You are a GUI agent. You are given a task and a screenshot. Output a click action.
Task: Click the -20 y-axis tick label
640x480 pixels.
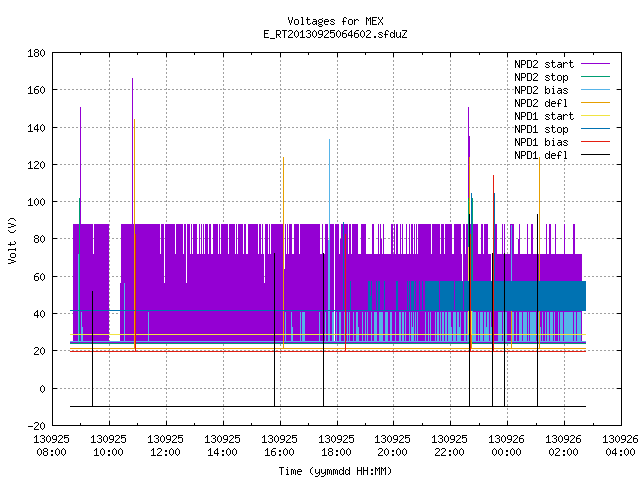tap(36, 426)
